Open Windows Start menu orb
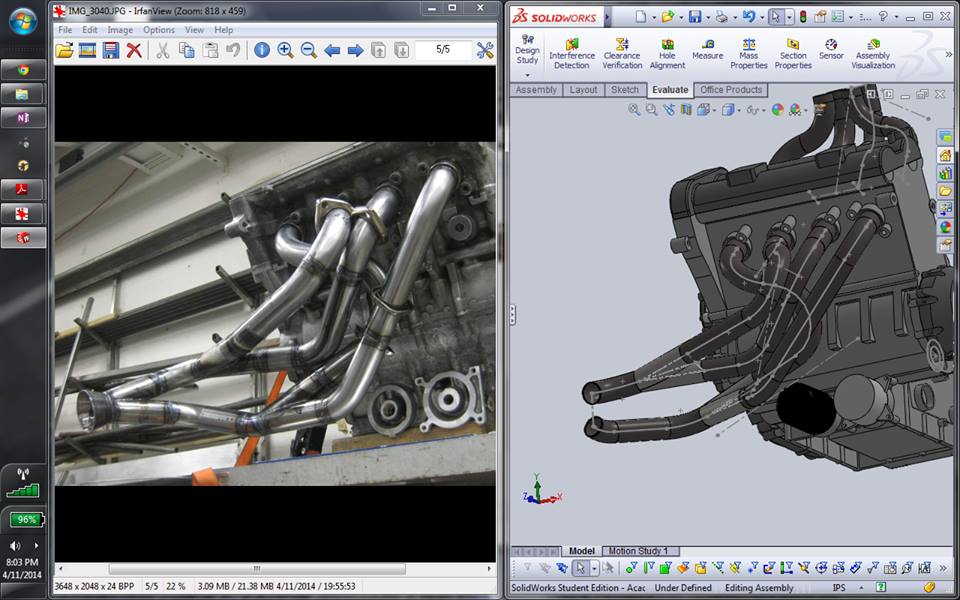The width and height of the screenshot is (960, 600). point(23,22)
